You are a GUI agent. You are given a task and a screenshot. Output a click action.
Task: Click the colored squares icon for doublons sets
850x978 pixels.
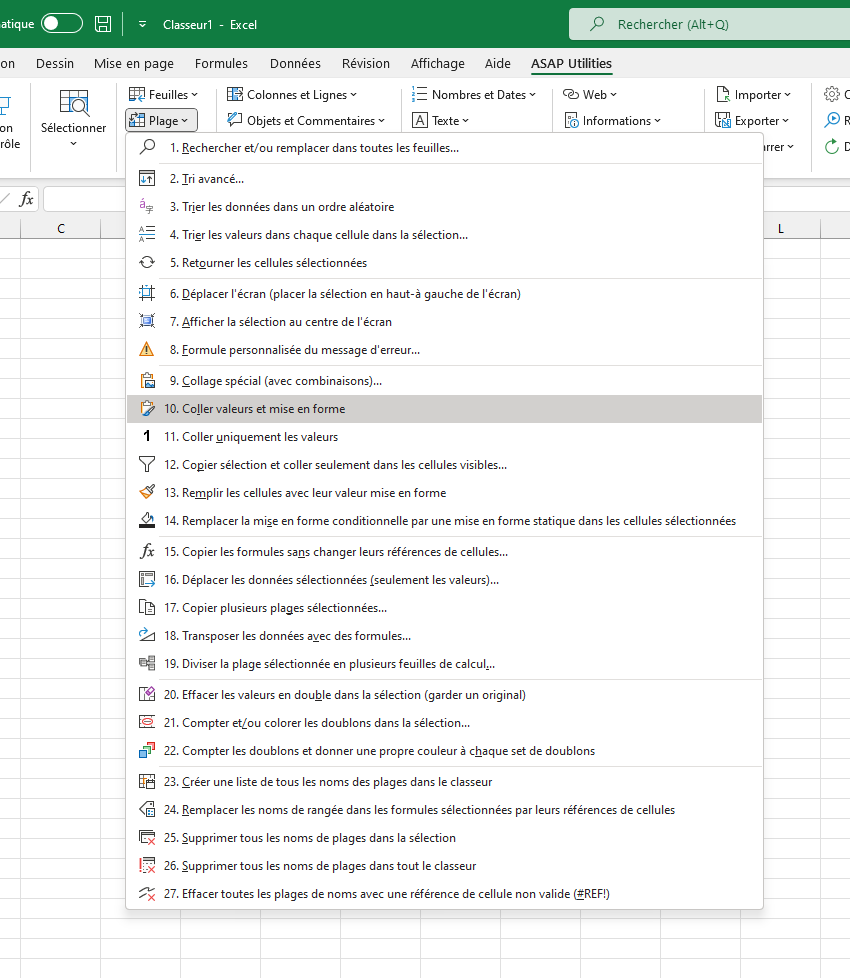[x=147, y=750]
